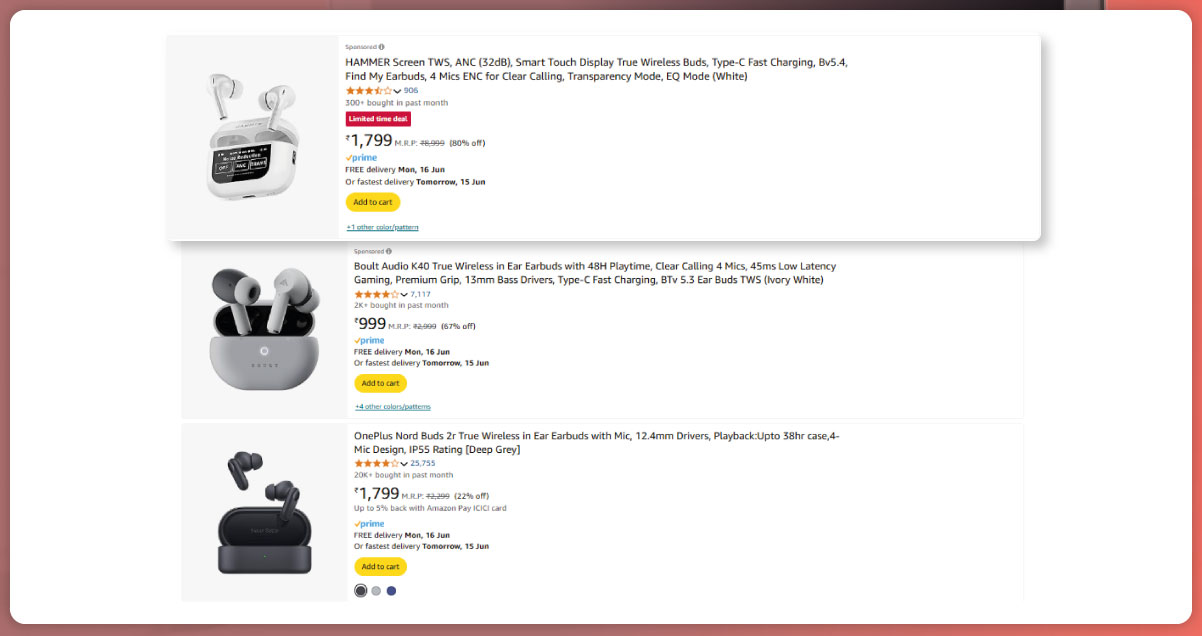Open the OnePlus Nord Buds product image
Screen dimensions: 1202x636
[x=264, y=511]
